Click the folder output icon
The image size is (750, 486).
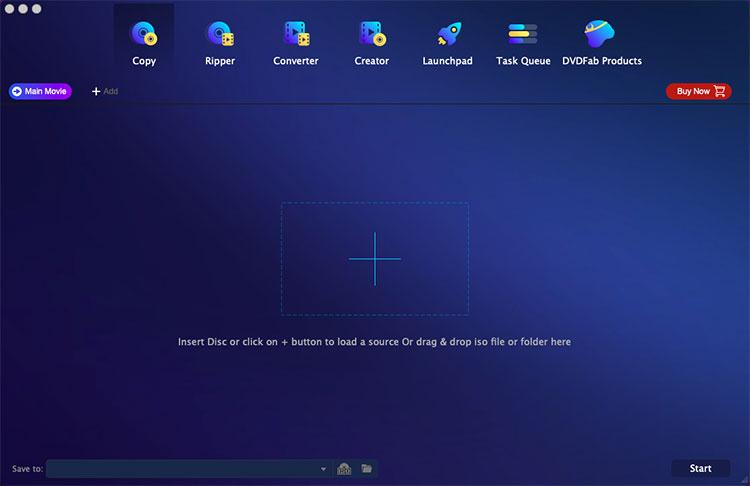click(x=367, y=469)
